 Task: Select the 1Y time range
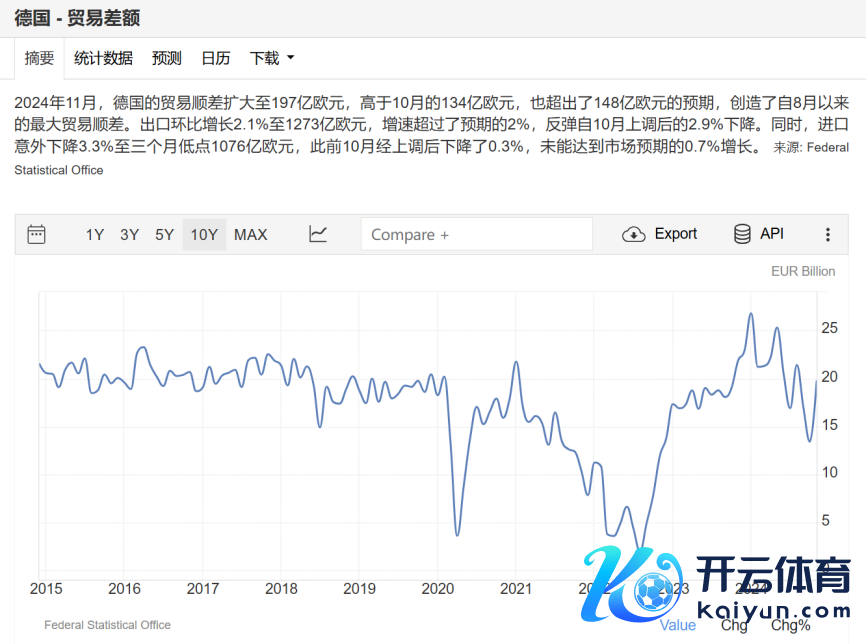[95, 235]
